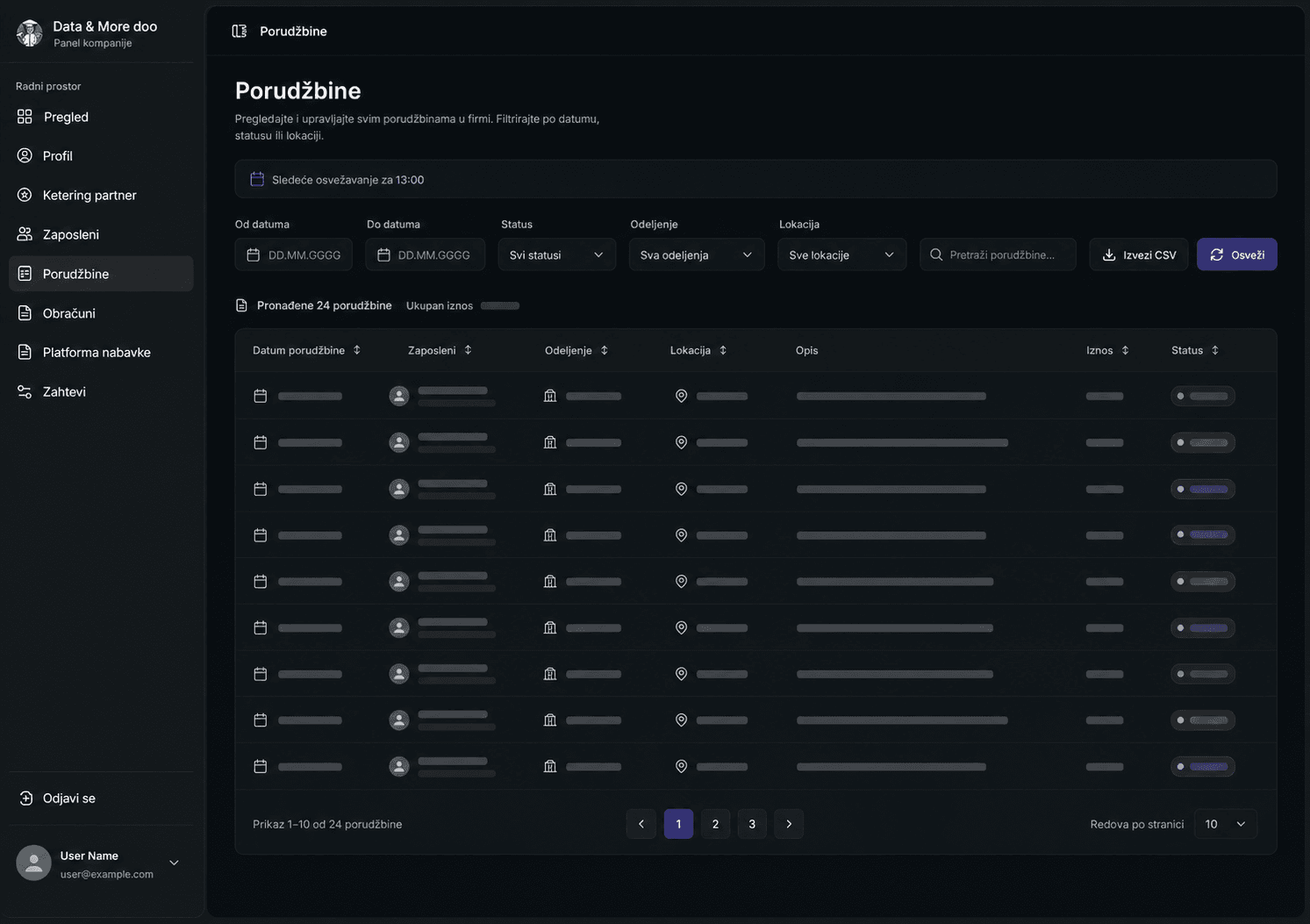This screenshot has height=924, width=1310.
Task: Click the Pretraži porudžbine search field
Action: pos(998,254)
